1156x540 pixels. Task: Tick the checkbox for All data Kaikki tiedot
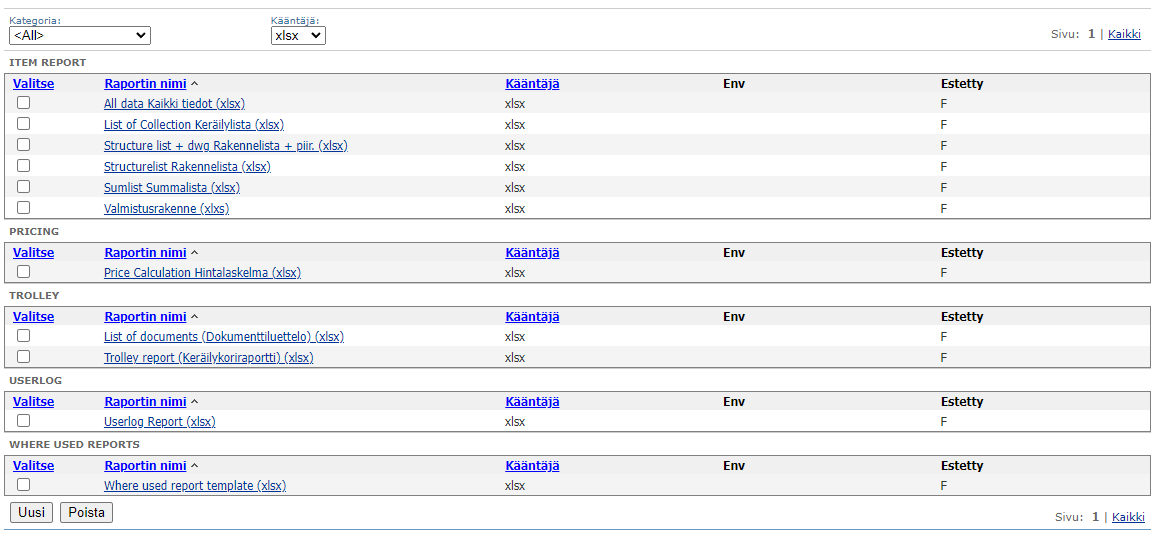point(23,103)
